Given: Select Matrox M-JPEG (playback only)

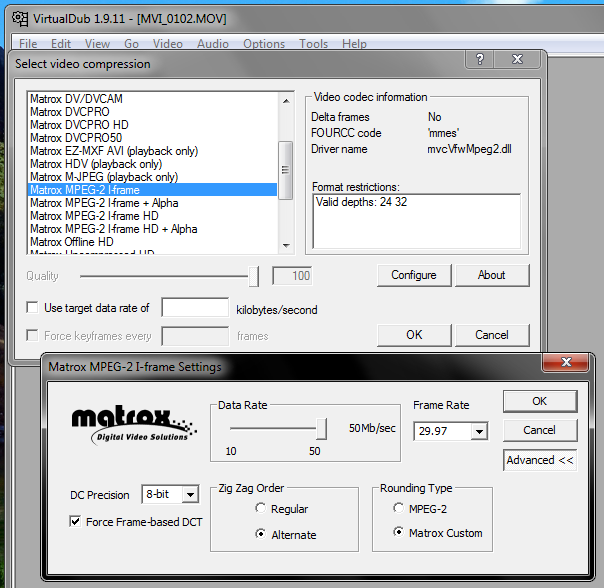Looking at the screenshot, I should [x=153, y=177].
